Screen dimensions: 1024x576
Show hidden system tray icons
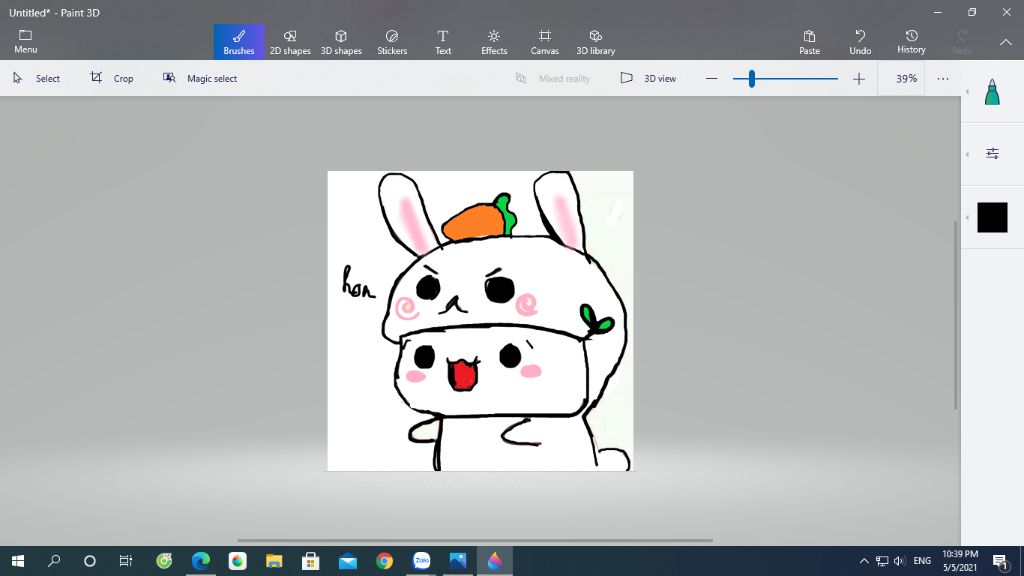864,561
